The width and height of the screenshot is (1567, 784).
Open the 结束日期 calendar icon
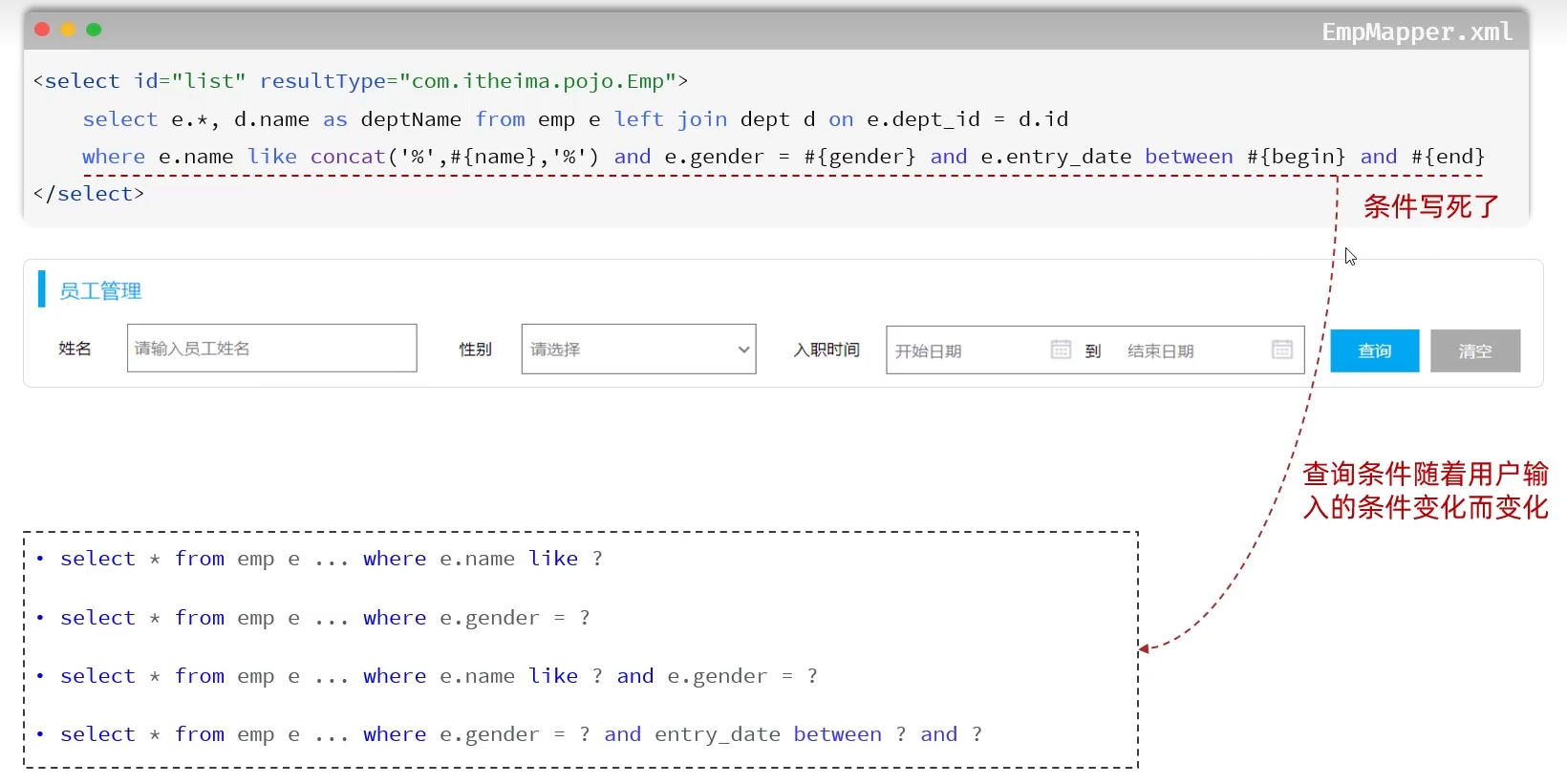tap(1282, 350)
